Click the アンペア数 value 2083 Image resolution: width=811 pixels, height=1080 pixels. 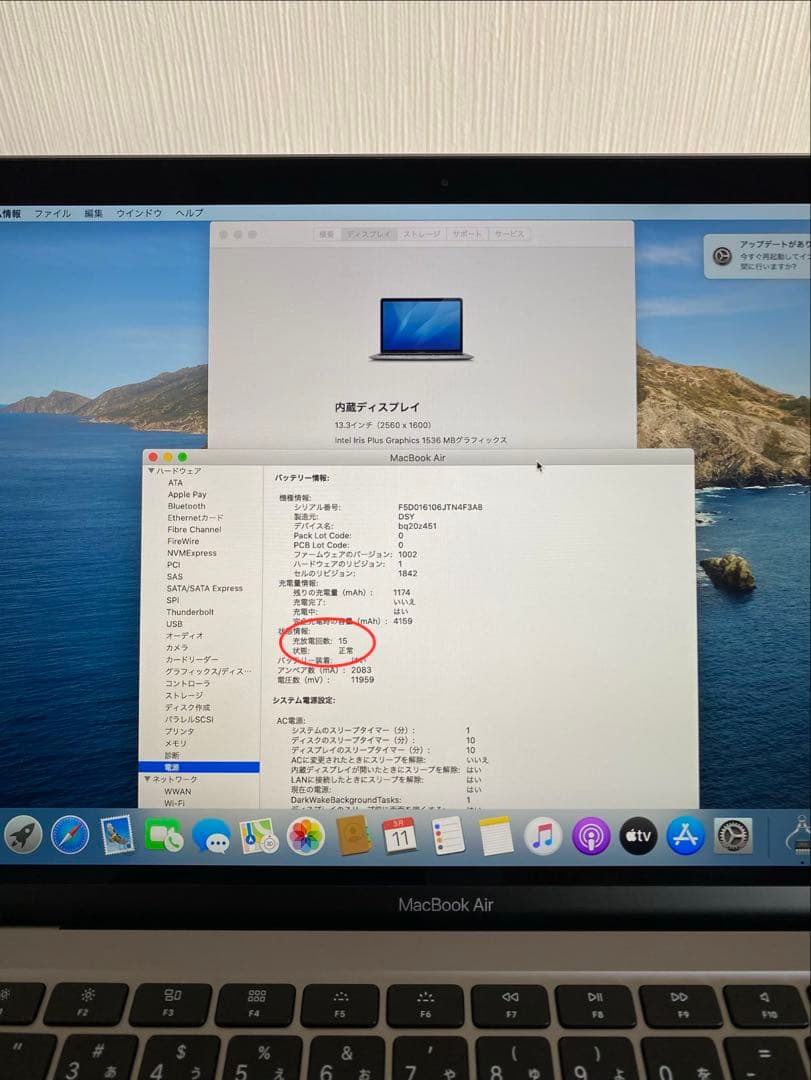361,669
